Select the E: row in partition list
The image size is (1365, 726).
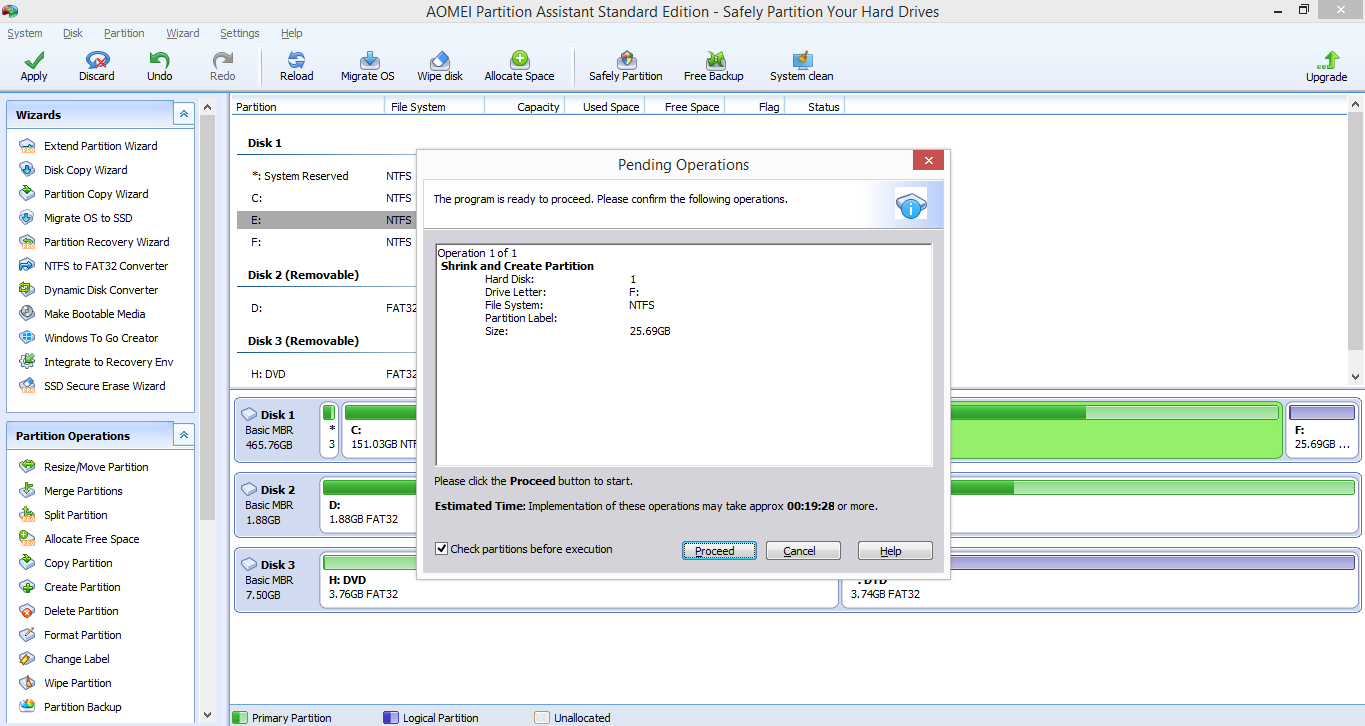[x=327, y=220]
